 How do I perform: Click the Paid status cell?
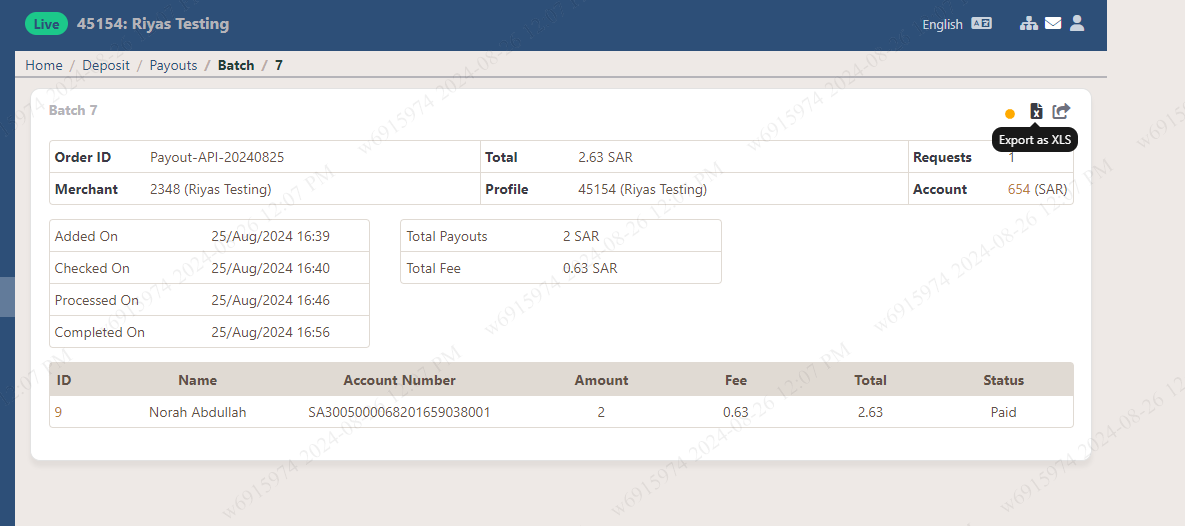1004,412
